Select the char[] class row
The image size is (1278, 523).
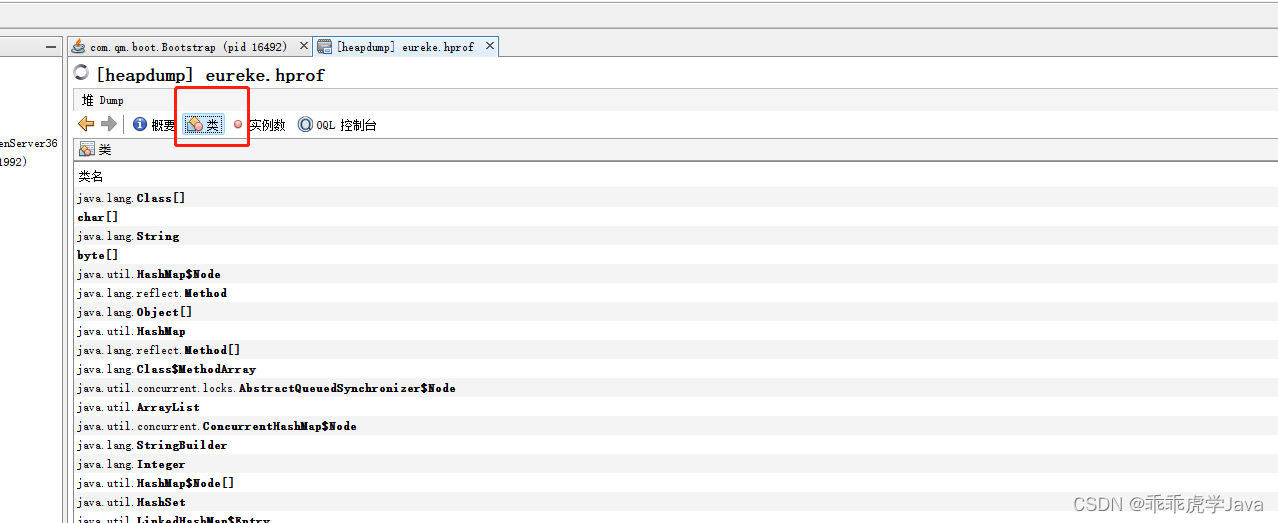coord(98,217)
